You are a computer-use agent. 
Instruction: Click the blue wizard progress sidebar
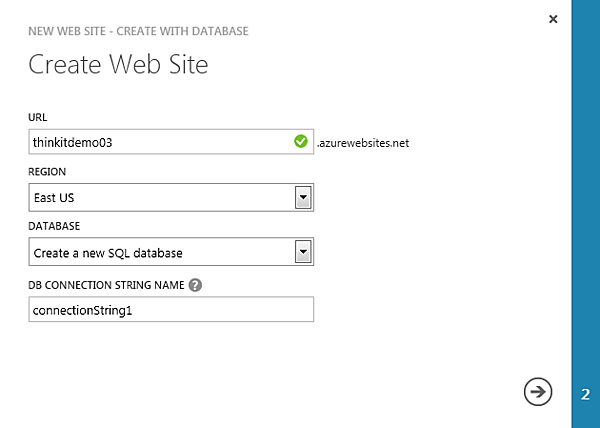click(x=585, y=200)
